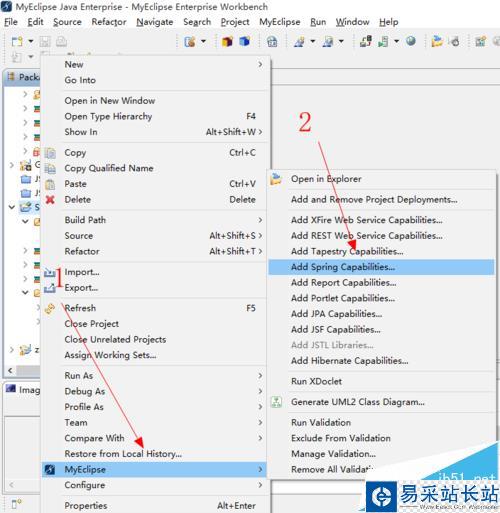Open the Window menu
500x513 pixels.
click(352, 22)
